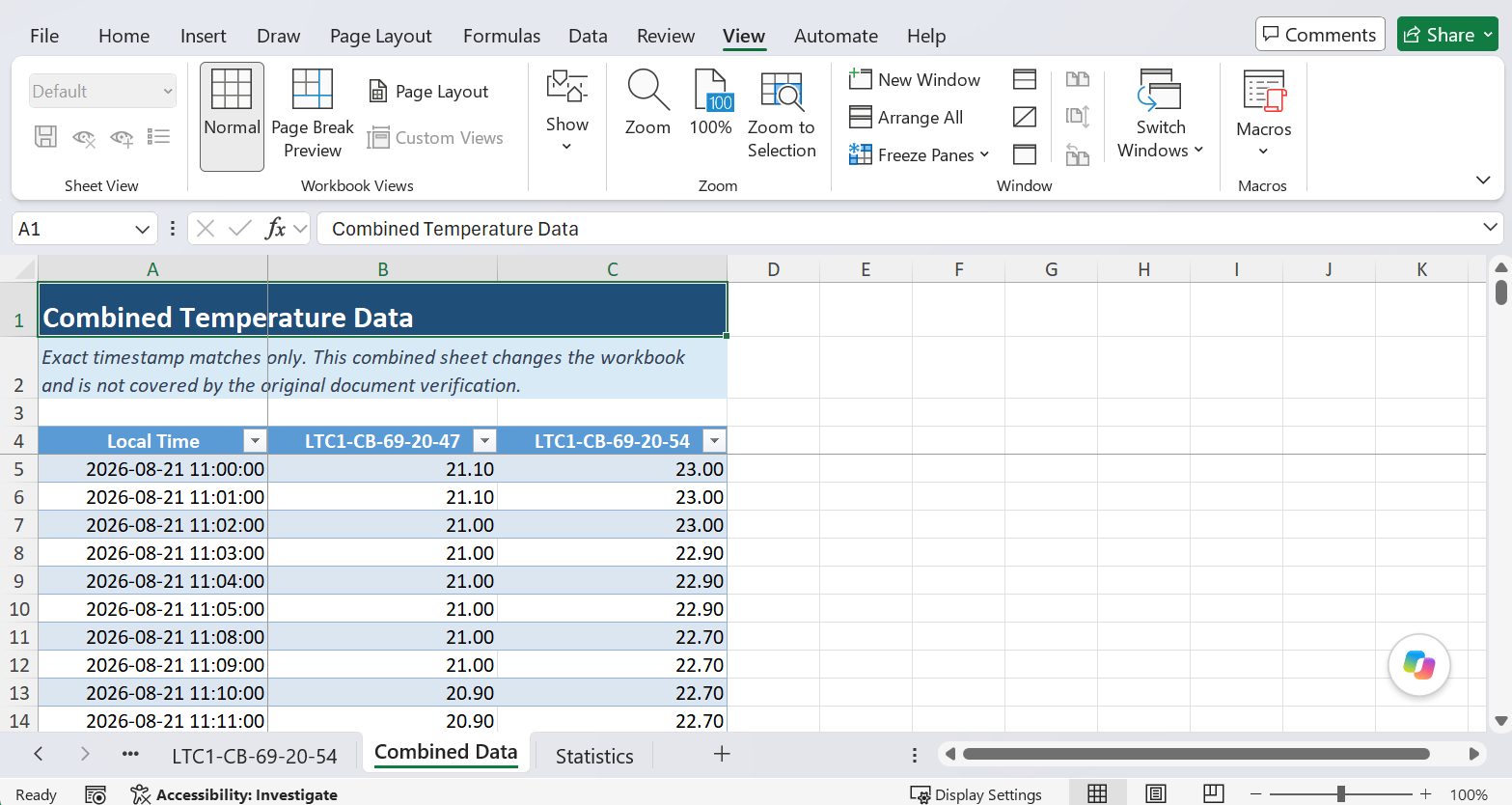Click the Page Break Preview icon
Viewport: 1512px width, 805px height.
pyautogui.click(x=312, y=89)
